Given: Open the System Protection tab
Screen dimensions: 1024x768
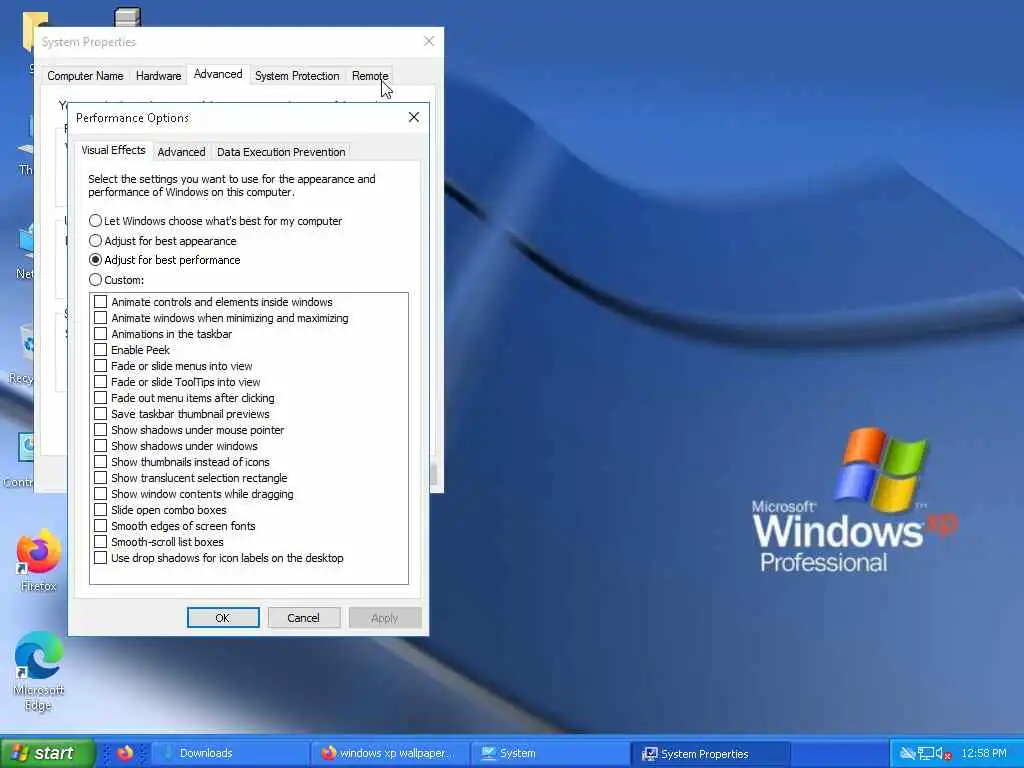Looking at the screenshot, I should coord(297,76).
